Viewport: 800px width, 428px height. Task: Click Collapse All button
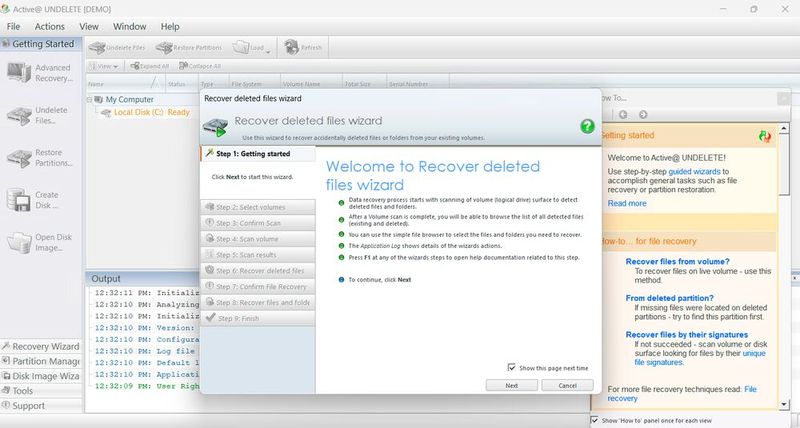200,66
